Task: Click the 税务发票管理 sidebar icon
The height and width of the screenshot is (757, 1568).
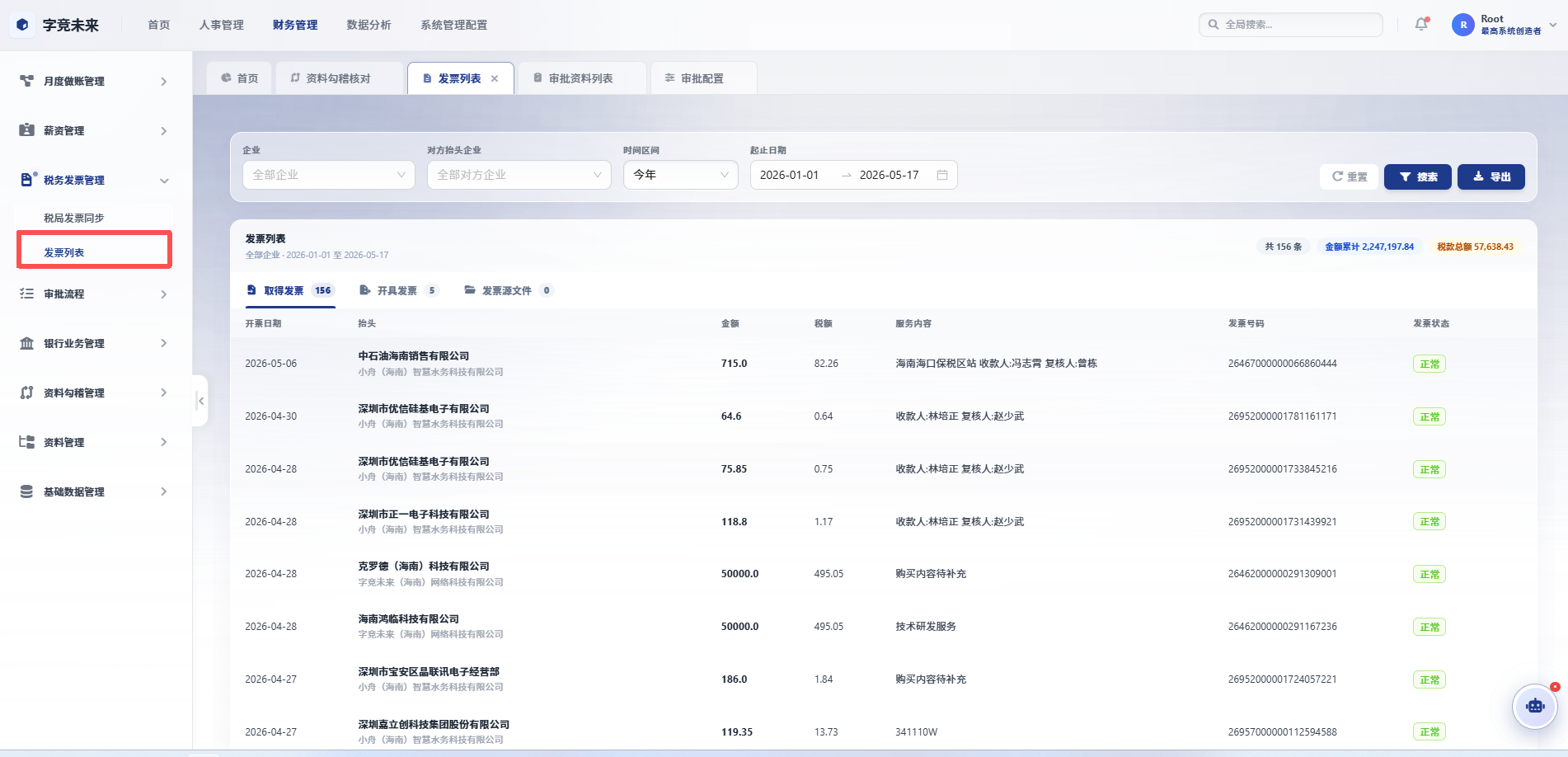Action: click(x=27, y=180)
